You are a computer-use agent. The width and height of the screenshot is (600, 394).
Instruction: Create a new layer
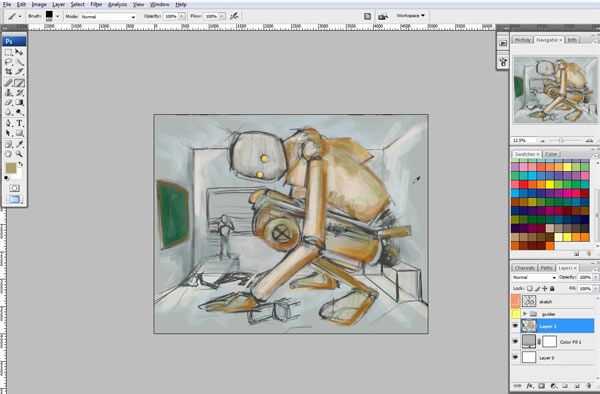[577, 386]
